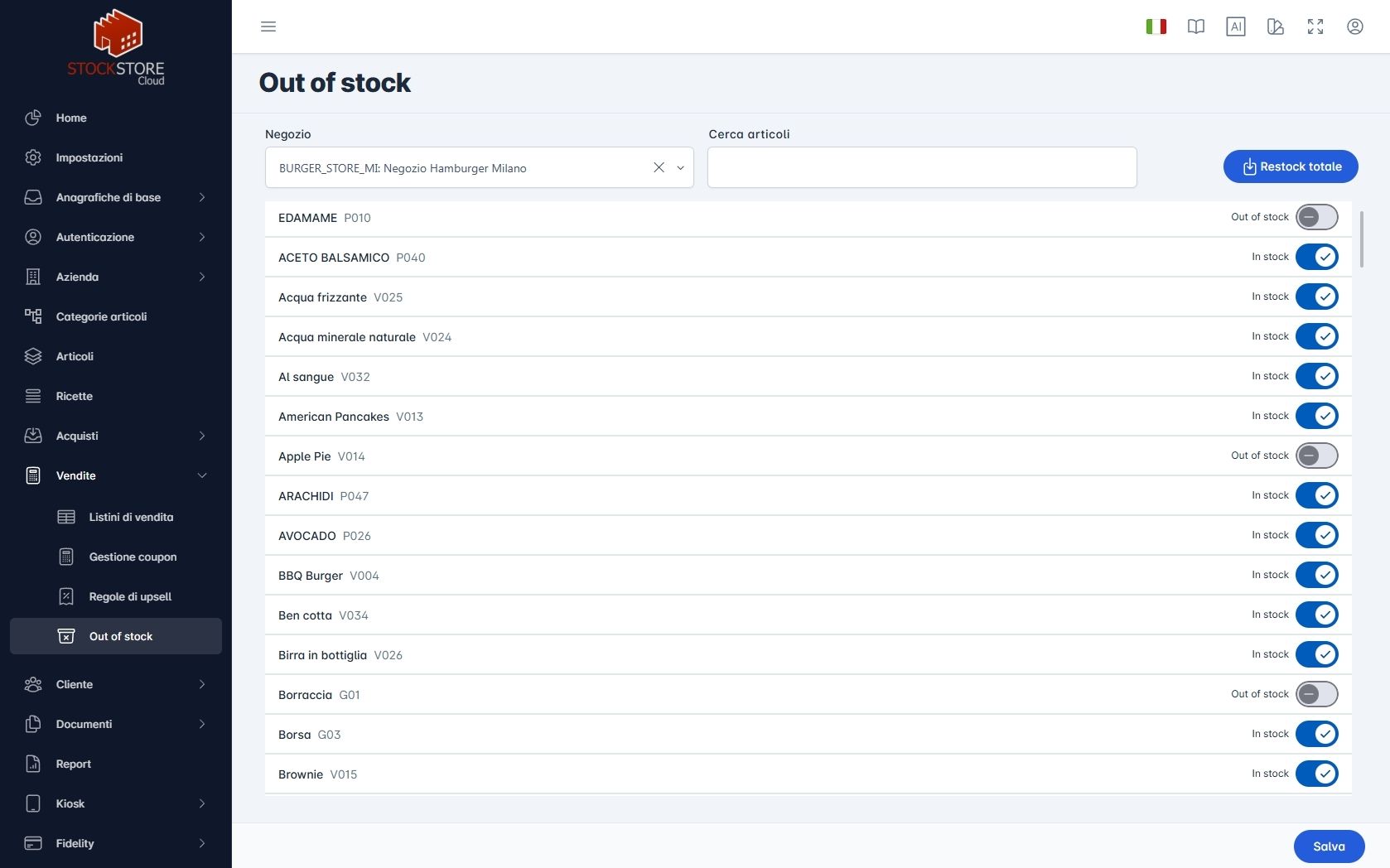Viewport: 1390px width, 868px height.
Task: Open the Negozio dropdown arrow
Action: pos(680,167)
